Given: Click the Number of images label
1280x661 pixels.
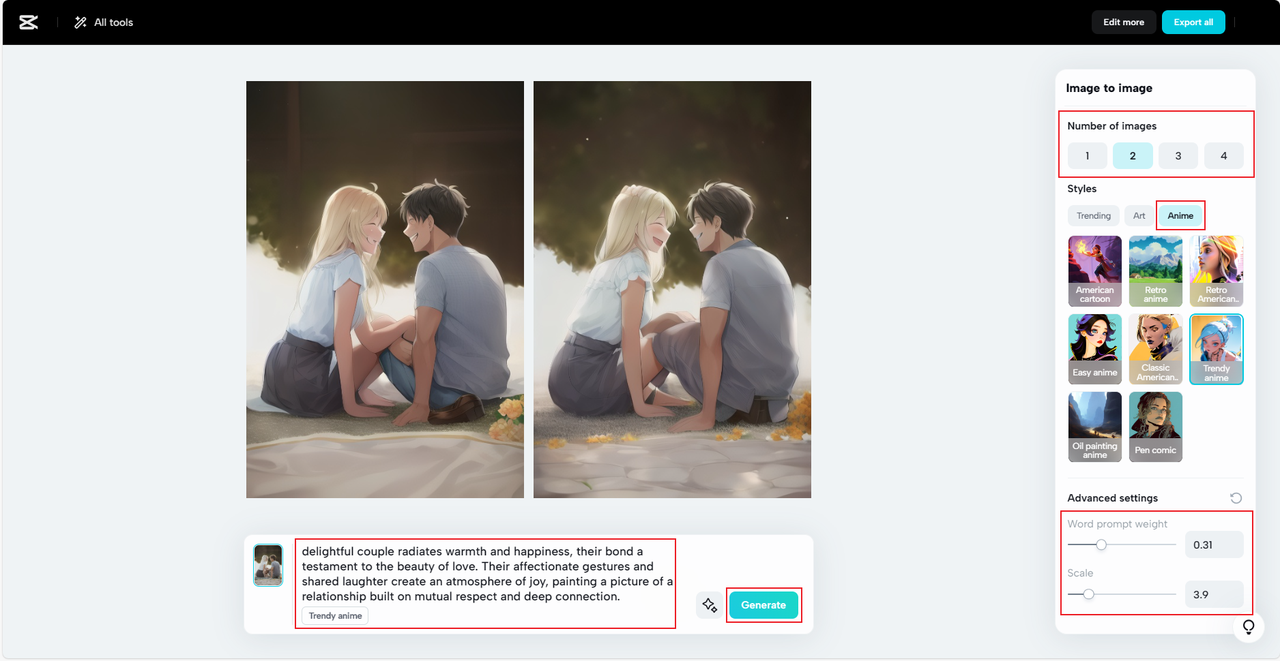Looking at the screenshot, I should click(1112, 126).
